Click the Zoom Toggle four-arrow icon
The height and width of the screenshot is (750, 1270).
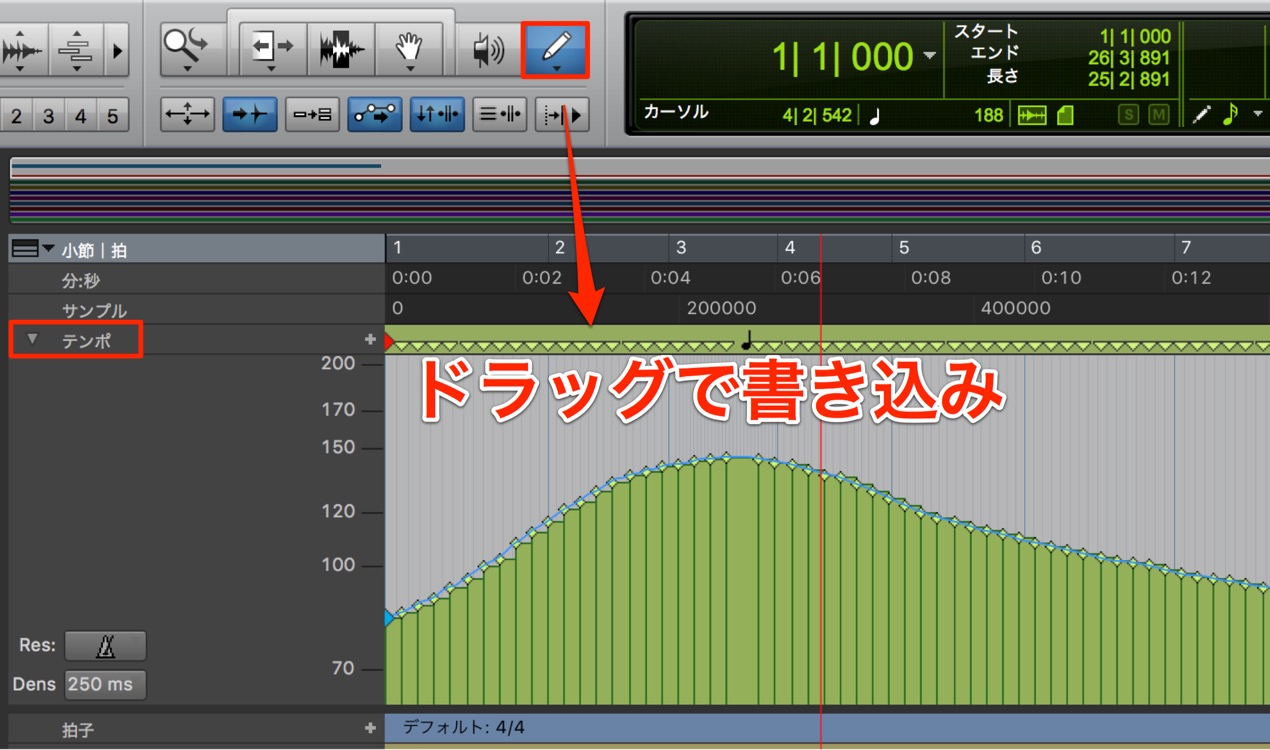click(x=187, y=115)
